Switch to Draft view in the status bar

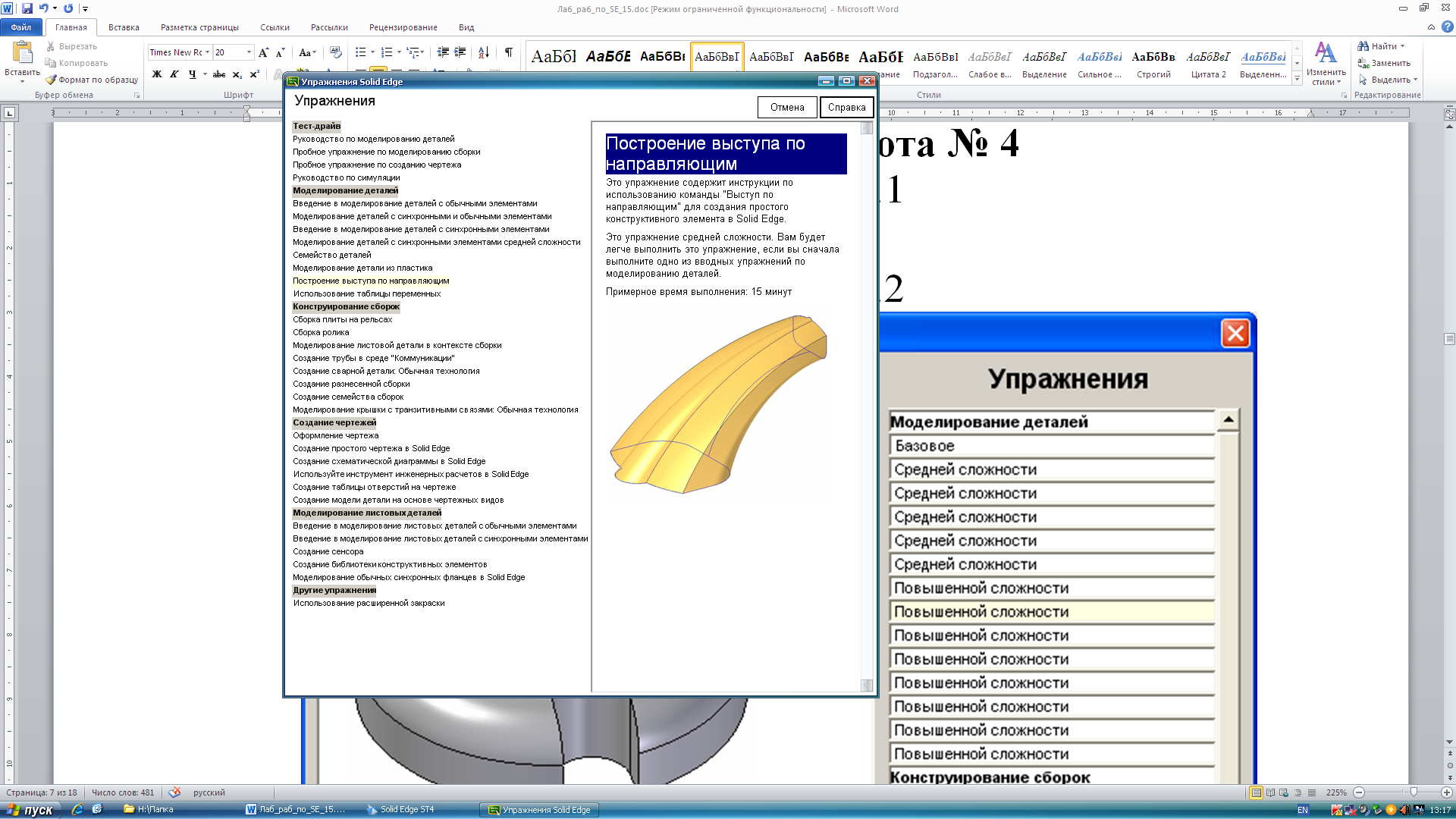[1312, 792]
